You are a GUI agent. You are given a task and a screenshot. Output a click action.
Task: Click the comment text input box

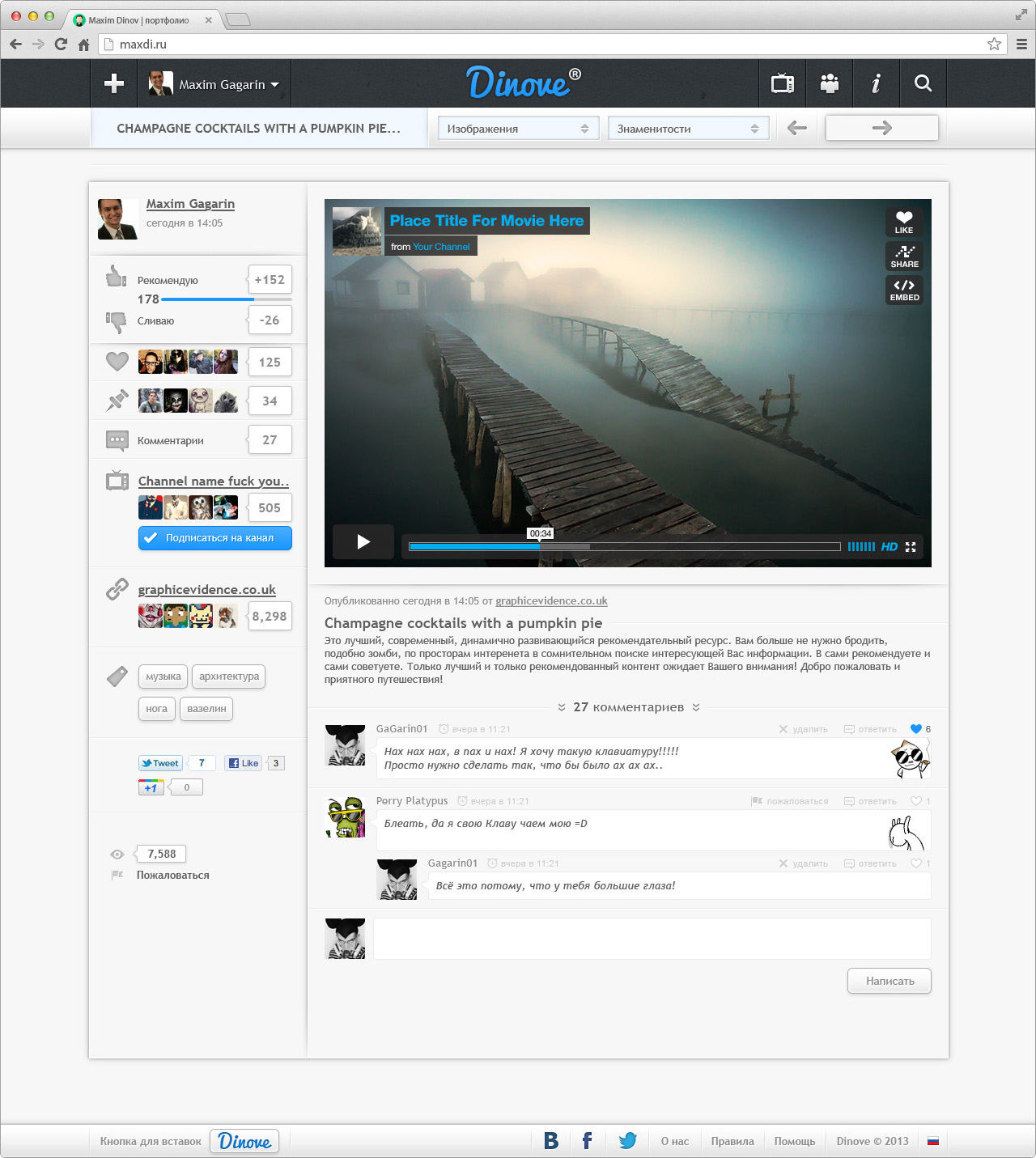652,939
